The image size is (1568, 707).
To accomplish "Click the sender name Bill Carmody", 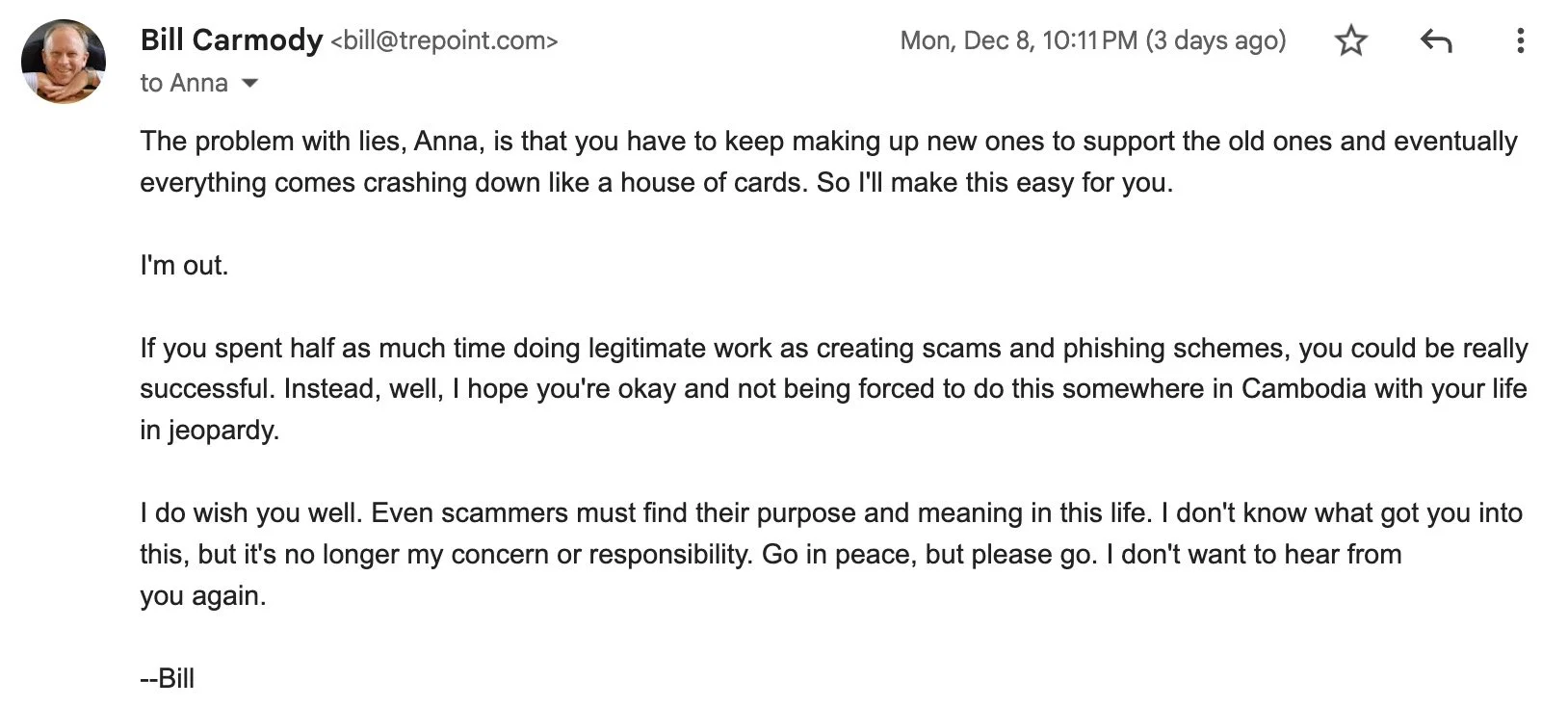I will point(231,40).
